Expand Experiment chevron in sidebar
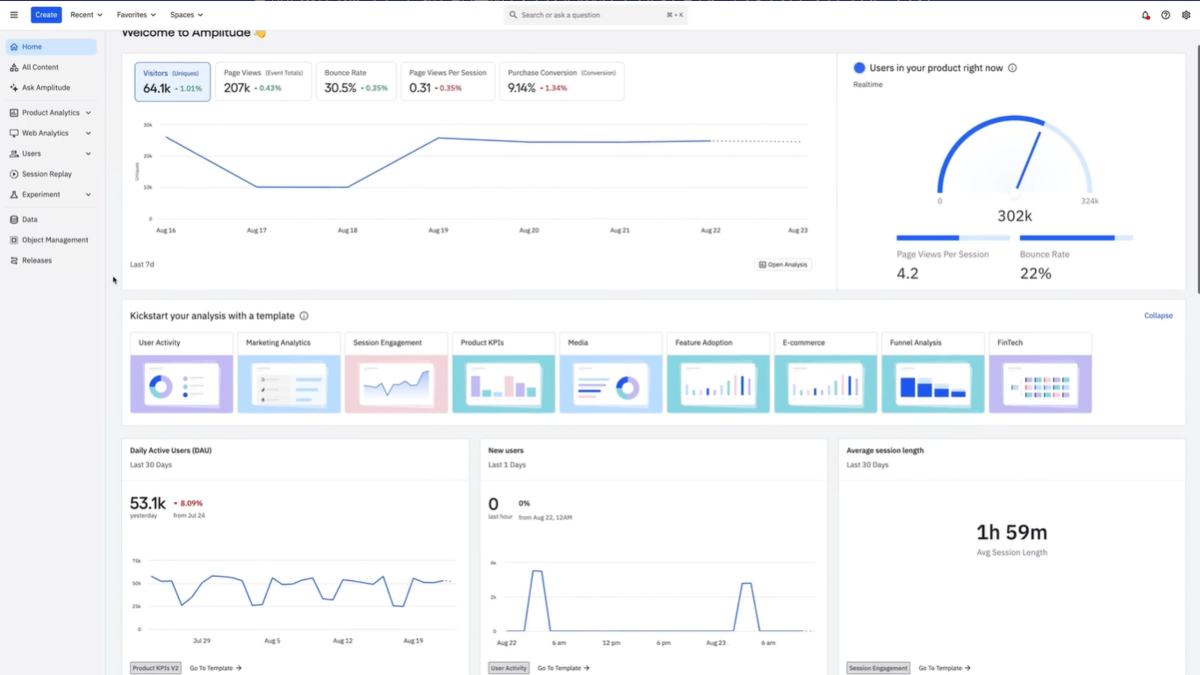The height and width of the screenshot is (675, 1200). (x=88, y=195)
